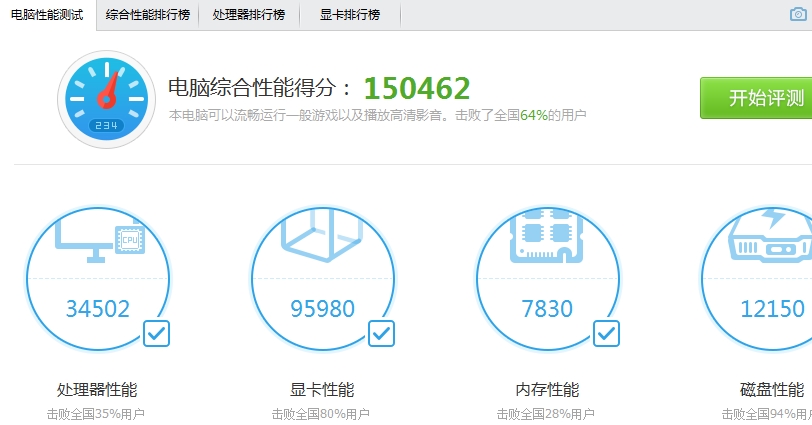Viewport: 812px width, 425px height.
Task: Click the memory score 7830
Action: [547, 309]
